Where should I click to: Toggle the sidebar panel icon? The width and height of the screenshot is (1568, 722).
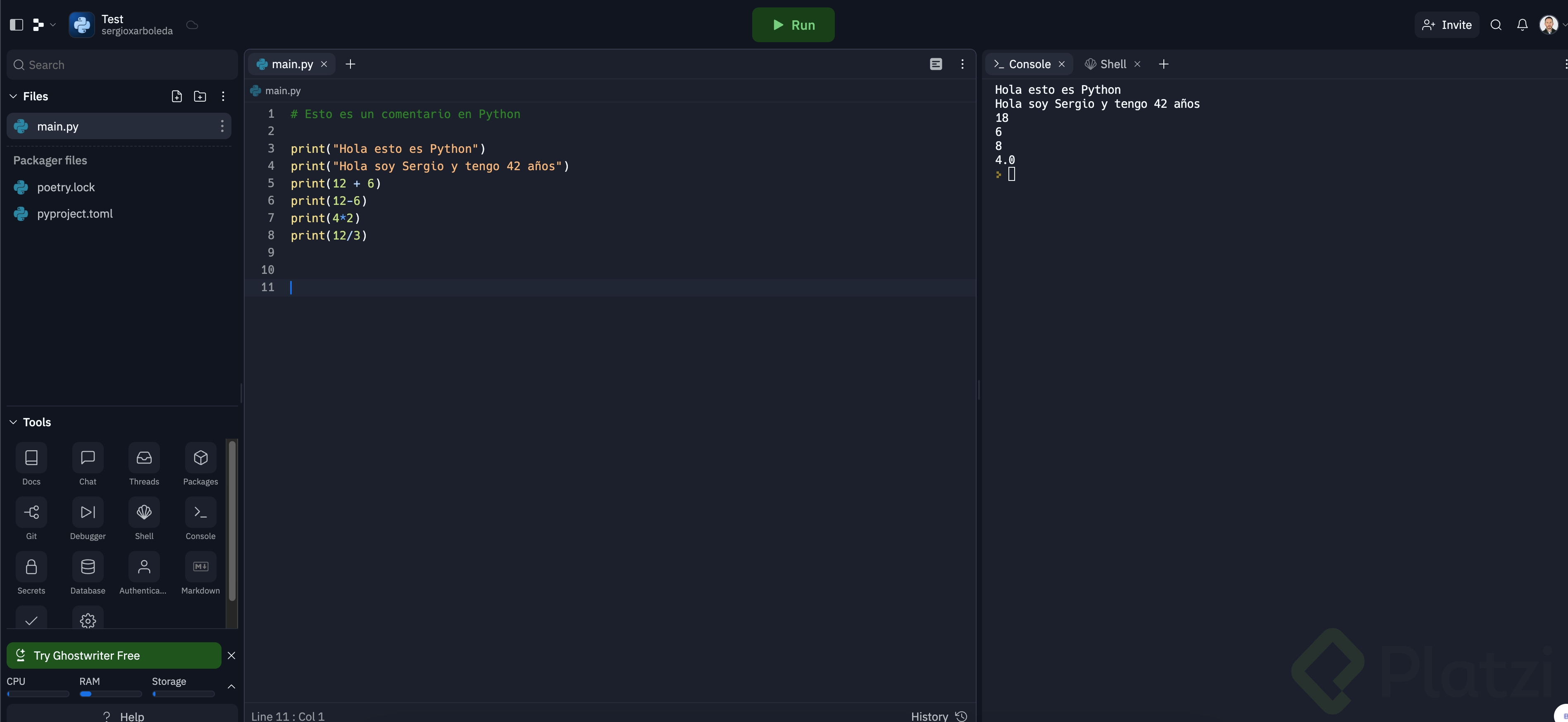tap(17, 25)
